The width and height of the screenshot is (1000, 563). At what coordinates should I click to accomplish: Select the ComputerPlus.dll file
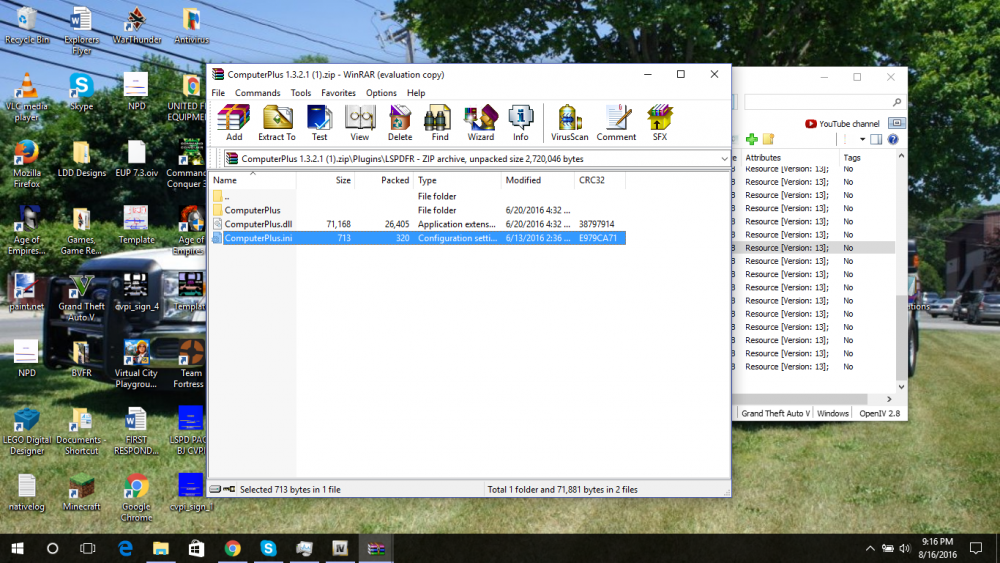click(418, 224)
